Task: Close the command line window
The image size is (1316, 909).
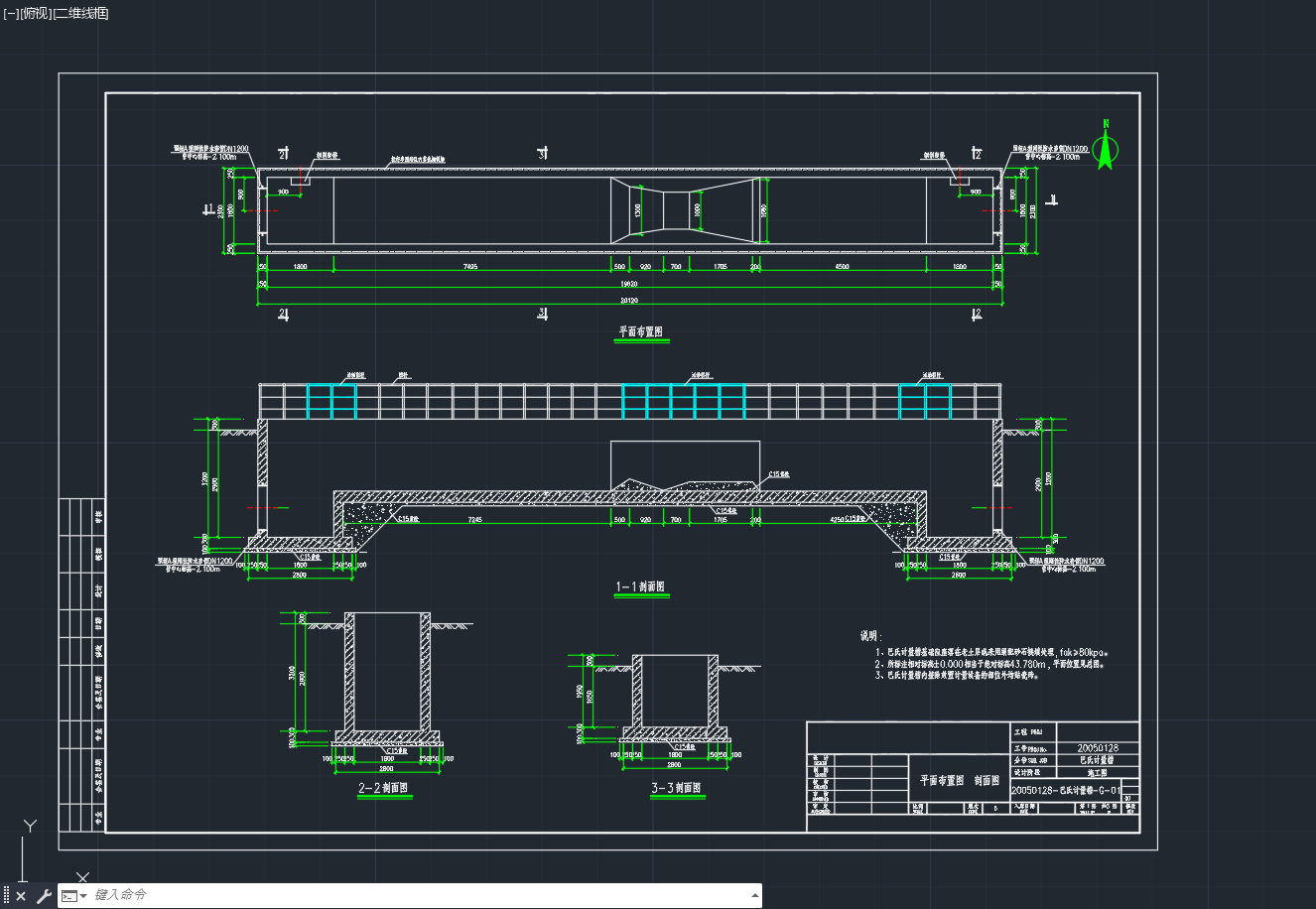Action: (21, 896)
